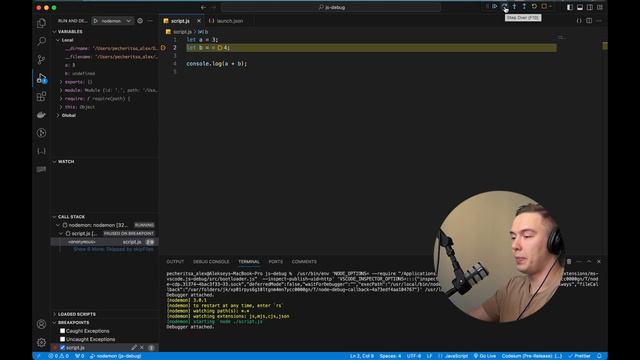Switch to the script.js editor tab

point(180,21)
